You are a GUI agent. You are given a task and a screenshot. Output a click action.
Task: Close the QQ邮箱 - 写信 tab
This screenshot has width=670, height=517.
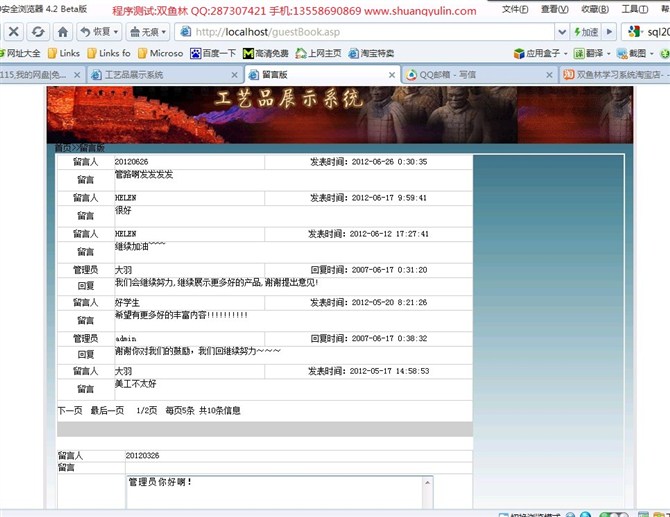[549, 75]
